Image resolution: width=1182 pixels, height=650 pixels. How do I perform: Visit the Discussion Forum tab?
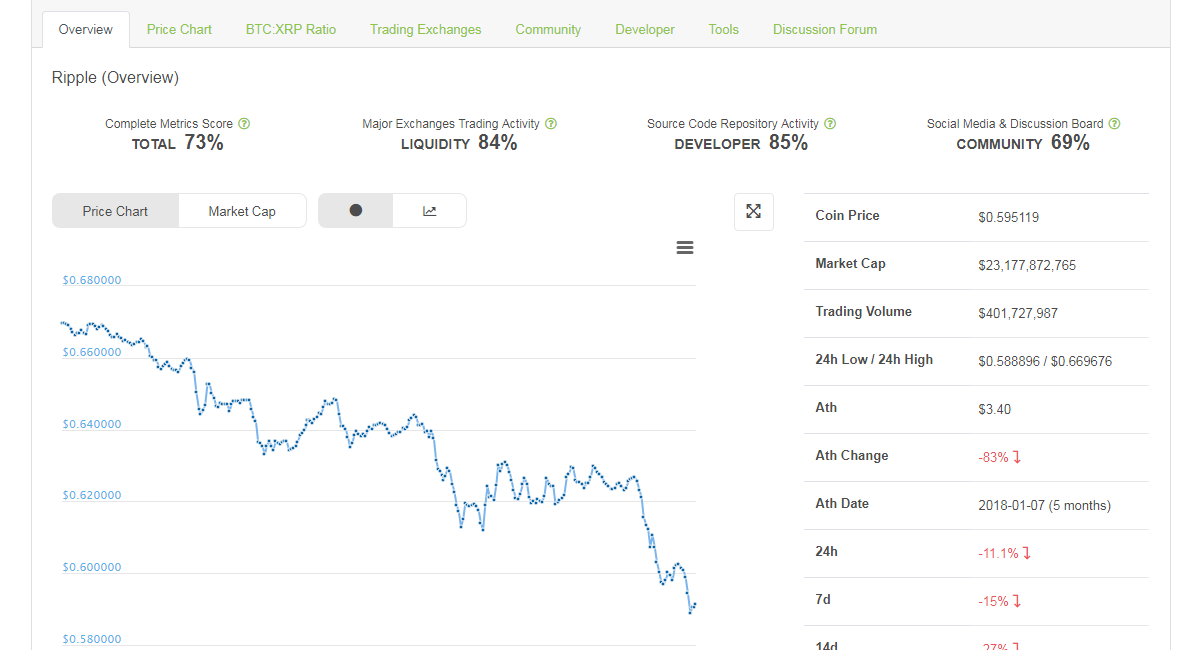click(x=825, y=29)
